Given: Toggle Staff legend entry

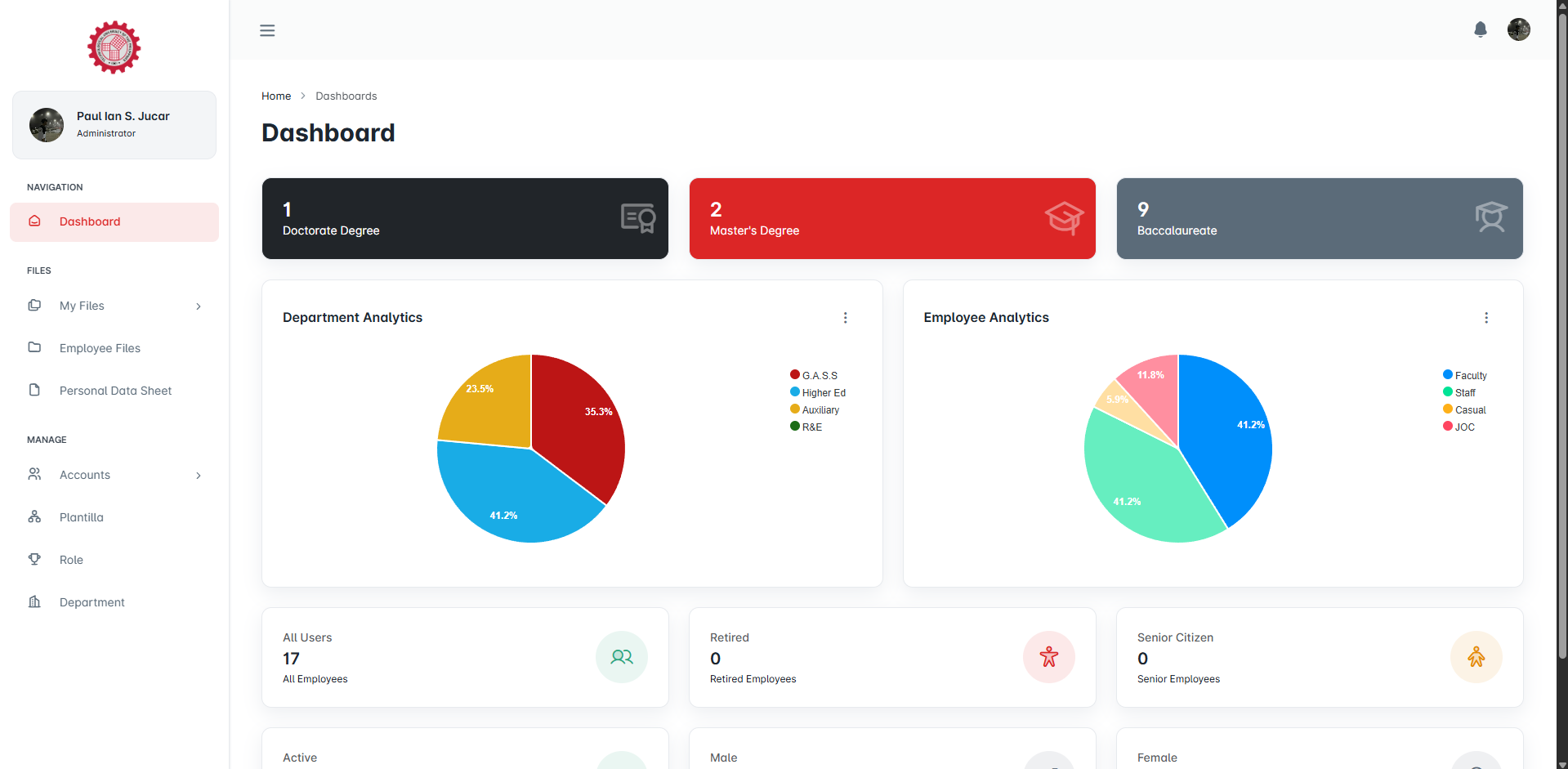Looking at the screenshot, I should pyautogui.click(x=1459, y=392).
